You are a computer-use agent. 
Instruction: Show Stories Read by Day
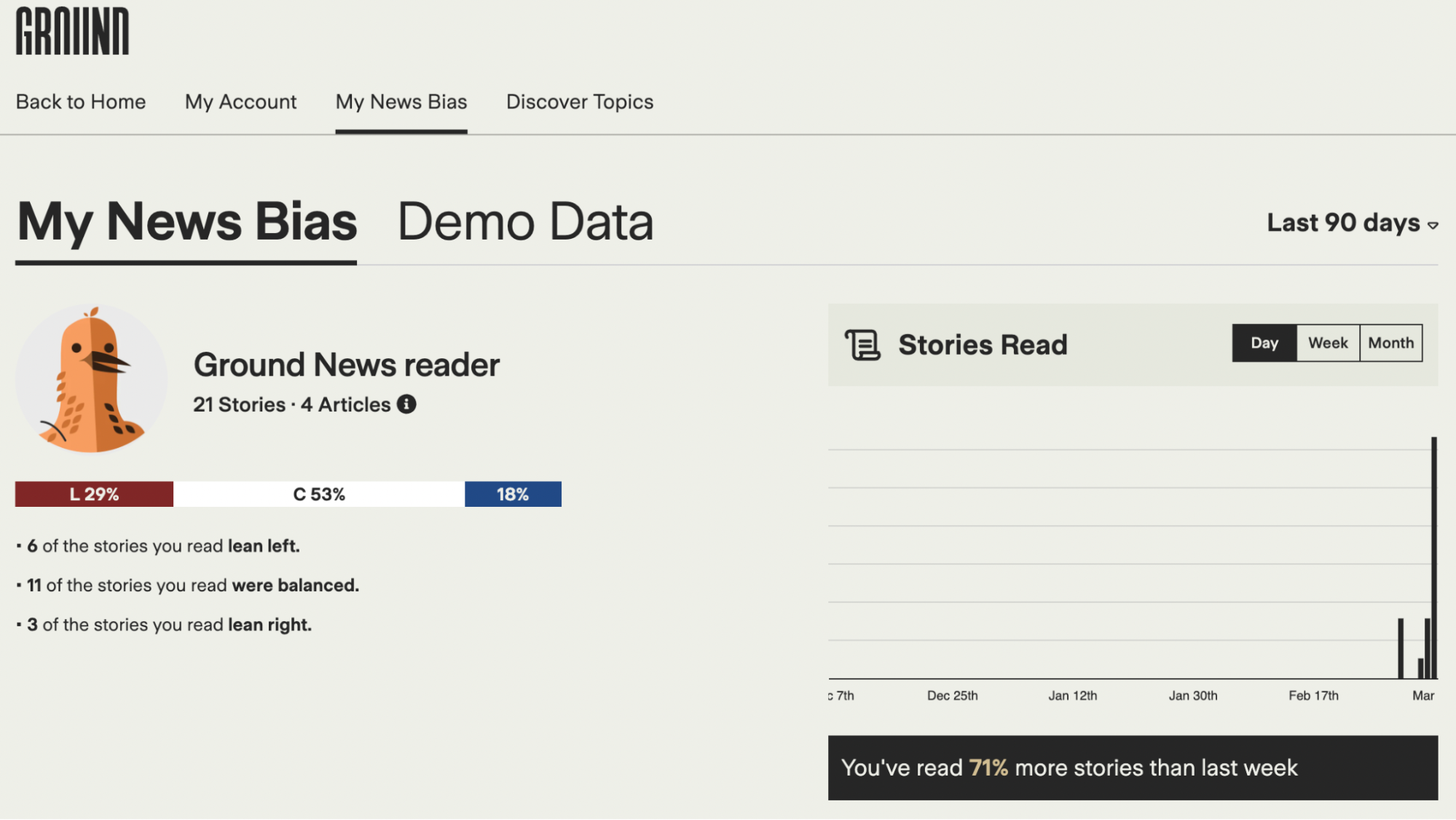coord(1264,343)
